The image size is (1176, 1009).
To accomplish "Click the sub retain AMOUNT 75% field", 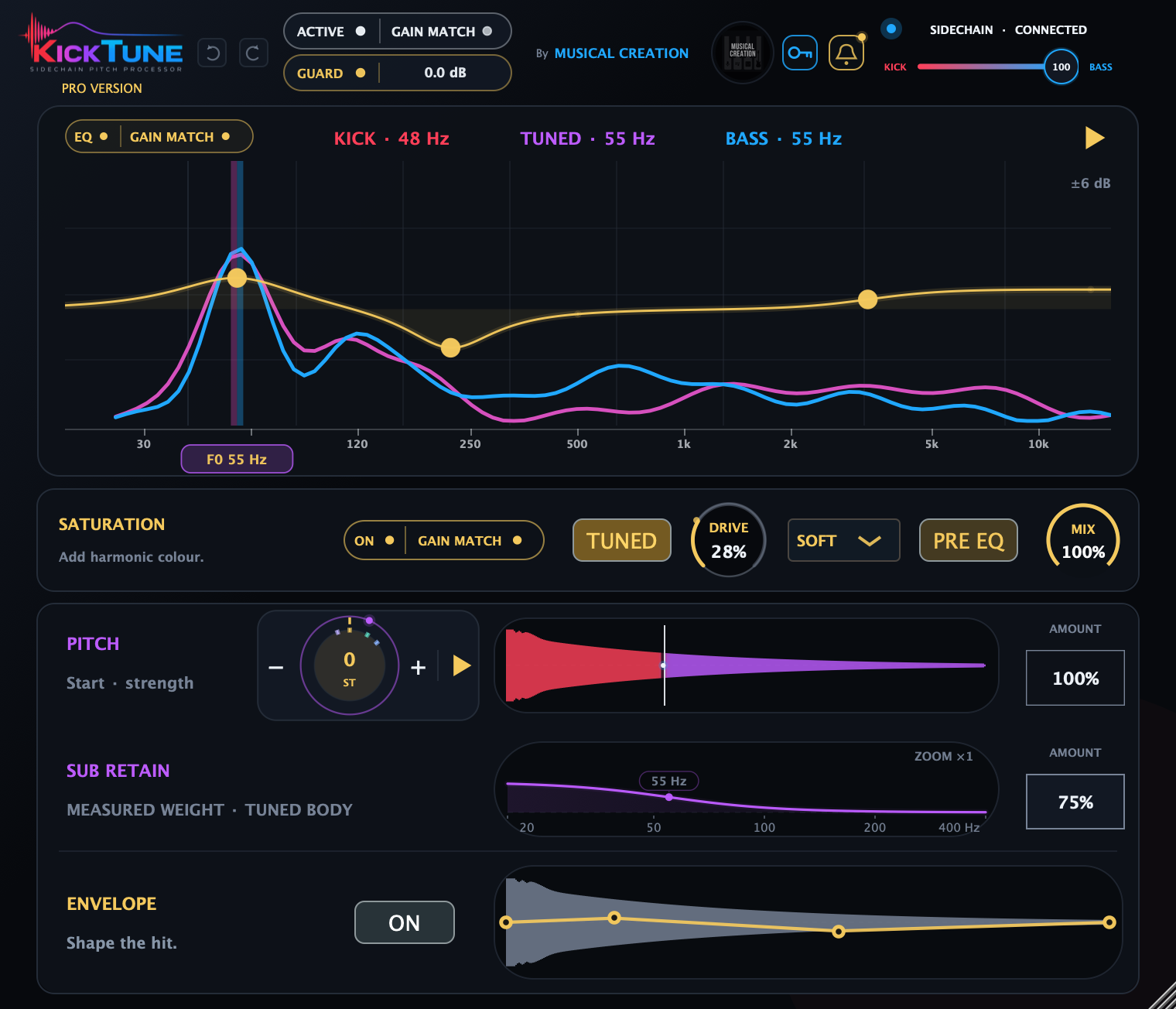I will pos(1075,802).
